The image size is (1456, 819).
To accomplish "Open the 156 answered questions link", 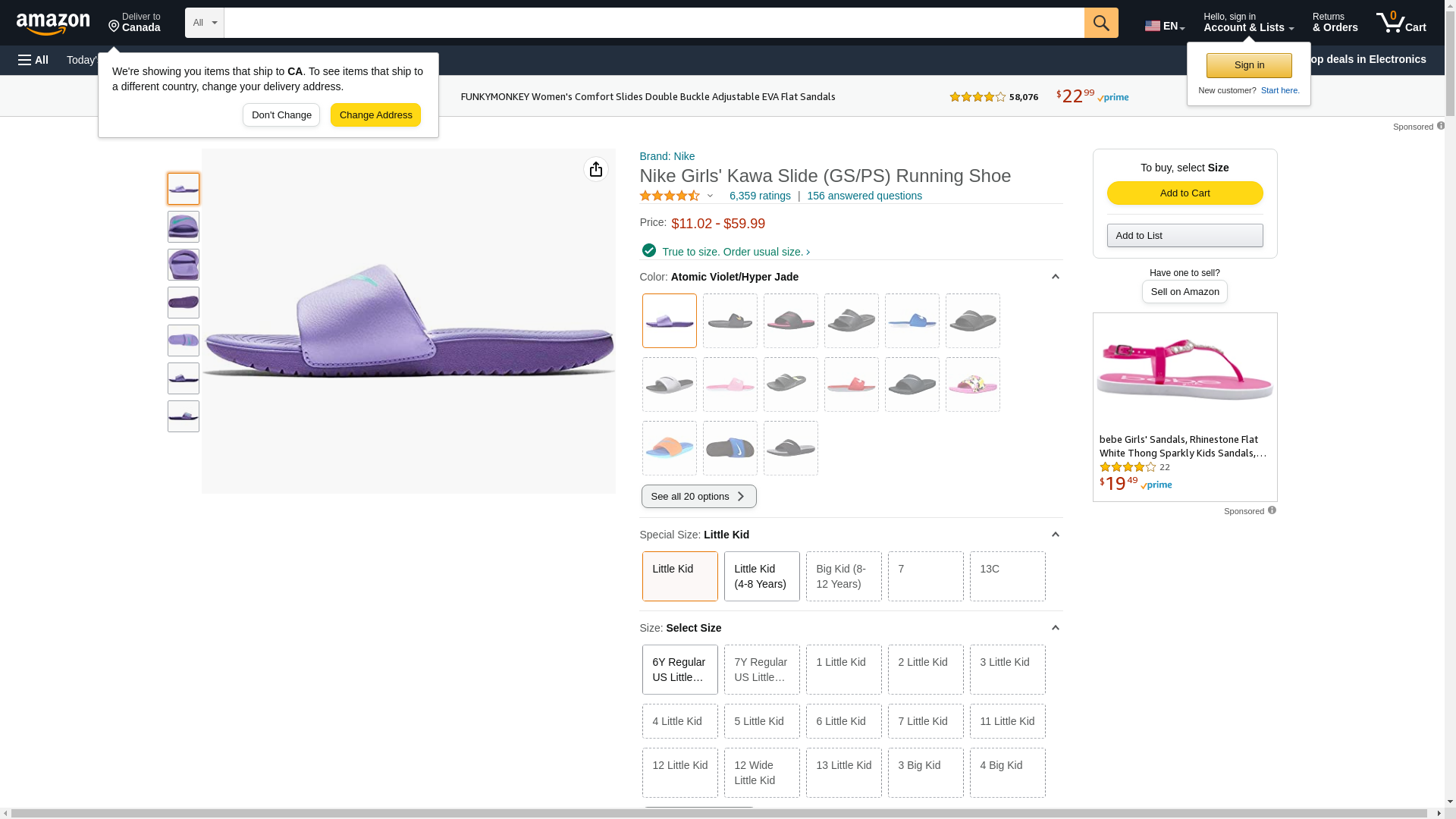I will (x=864, y=196).
